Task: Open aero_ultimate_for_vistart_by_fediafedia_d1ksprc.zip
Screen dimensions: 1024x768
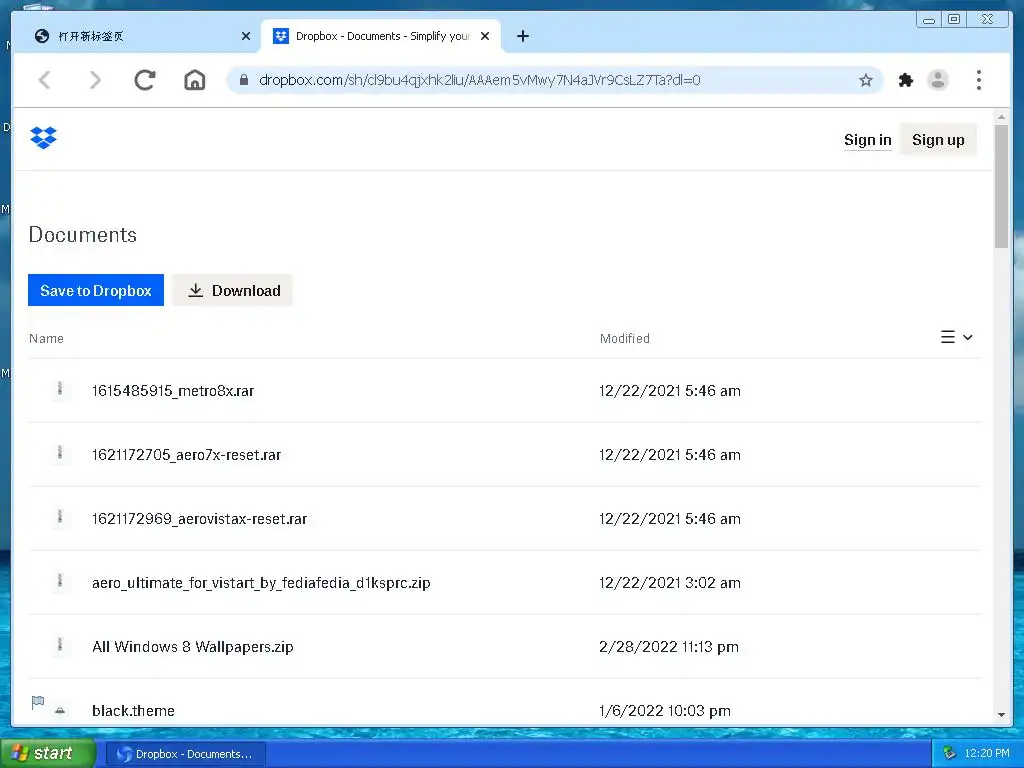Action: point(261,583)
